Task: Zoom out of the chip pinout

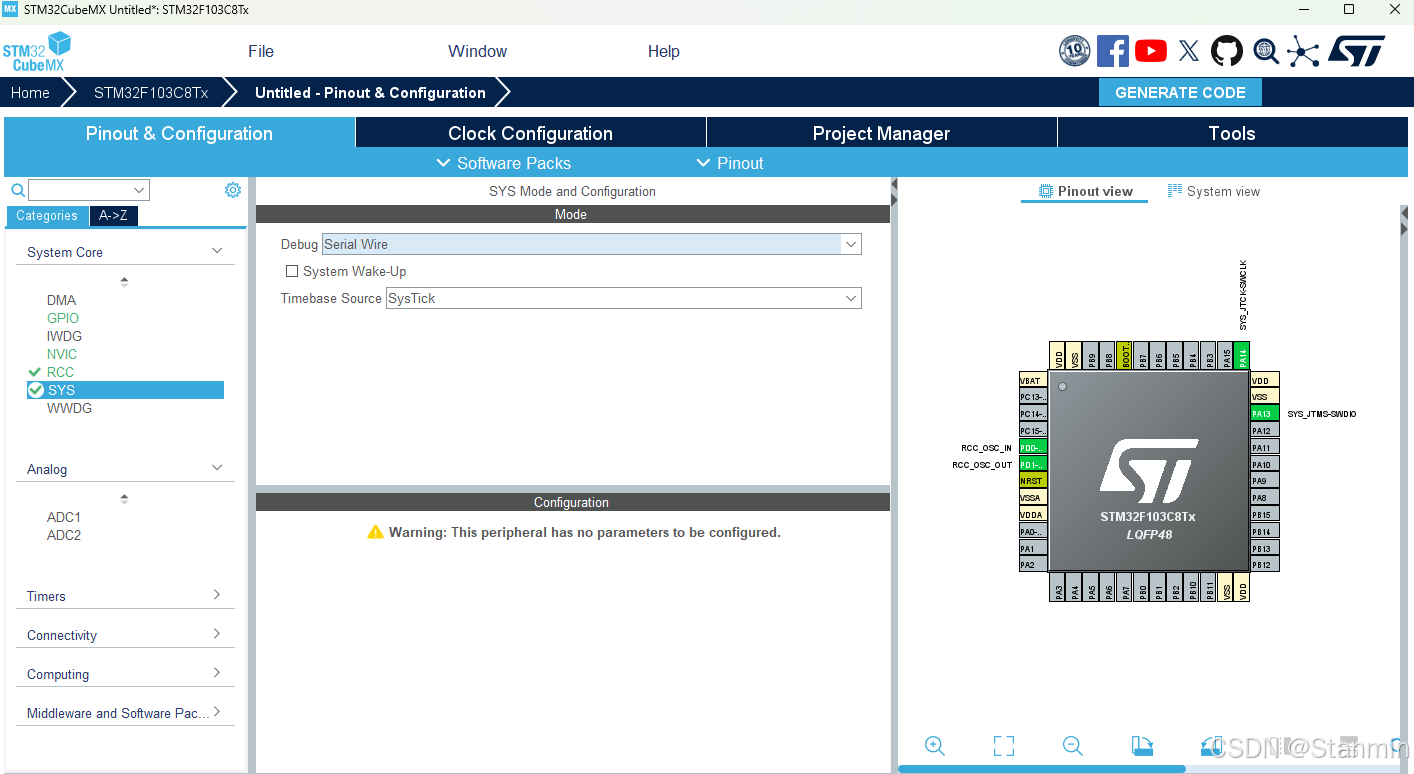Action: [x=1072, y=745]
